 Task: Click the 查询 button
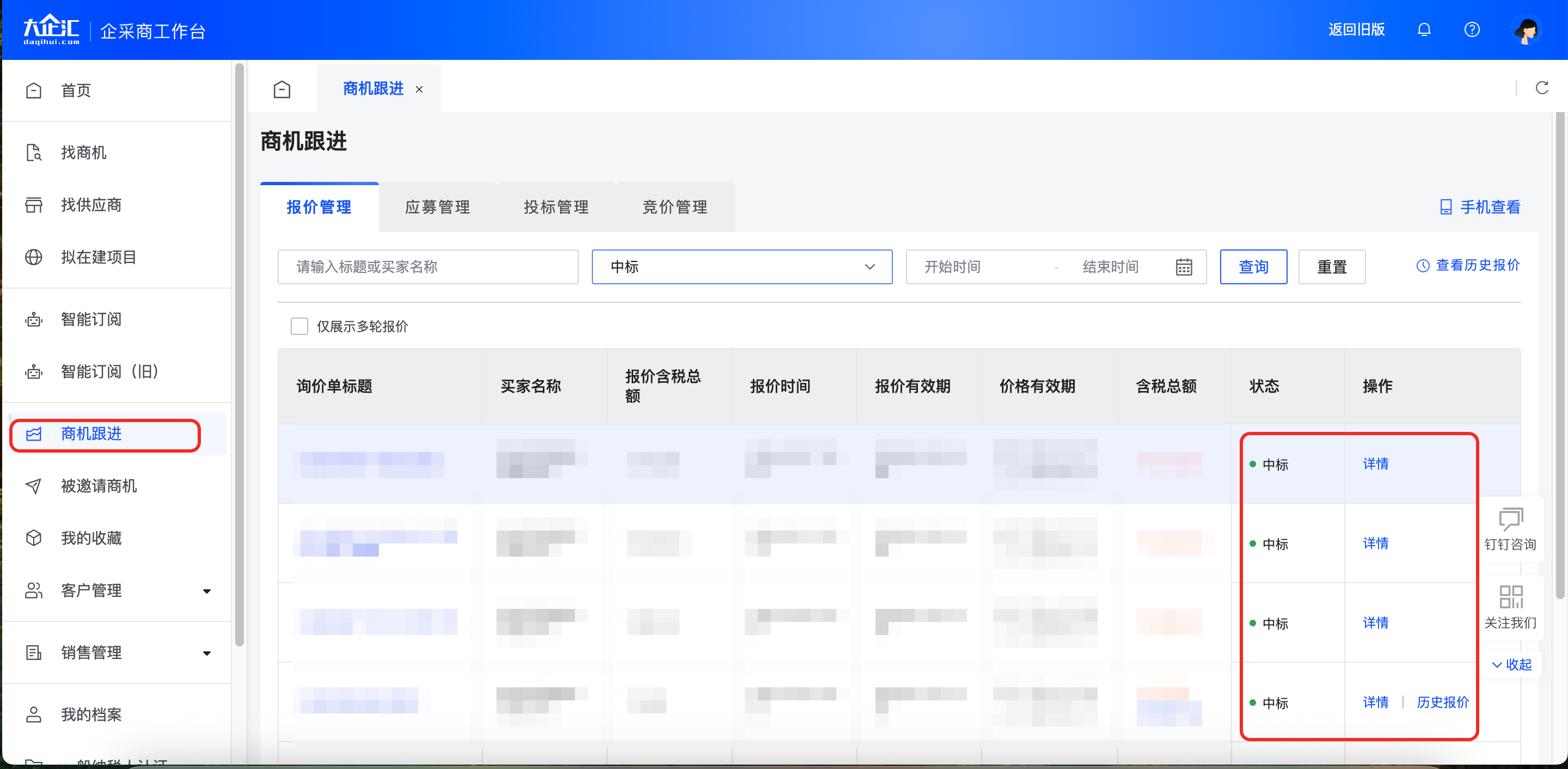1253,267
